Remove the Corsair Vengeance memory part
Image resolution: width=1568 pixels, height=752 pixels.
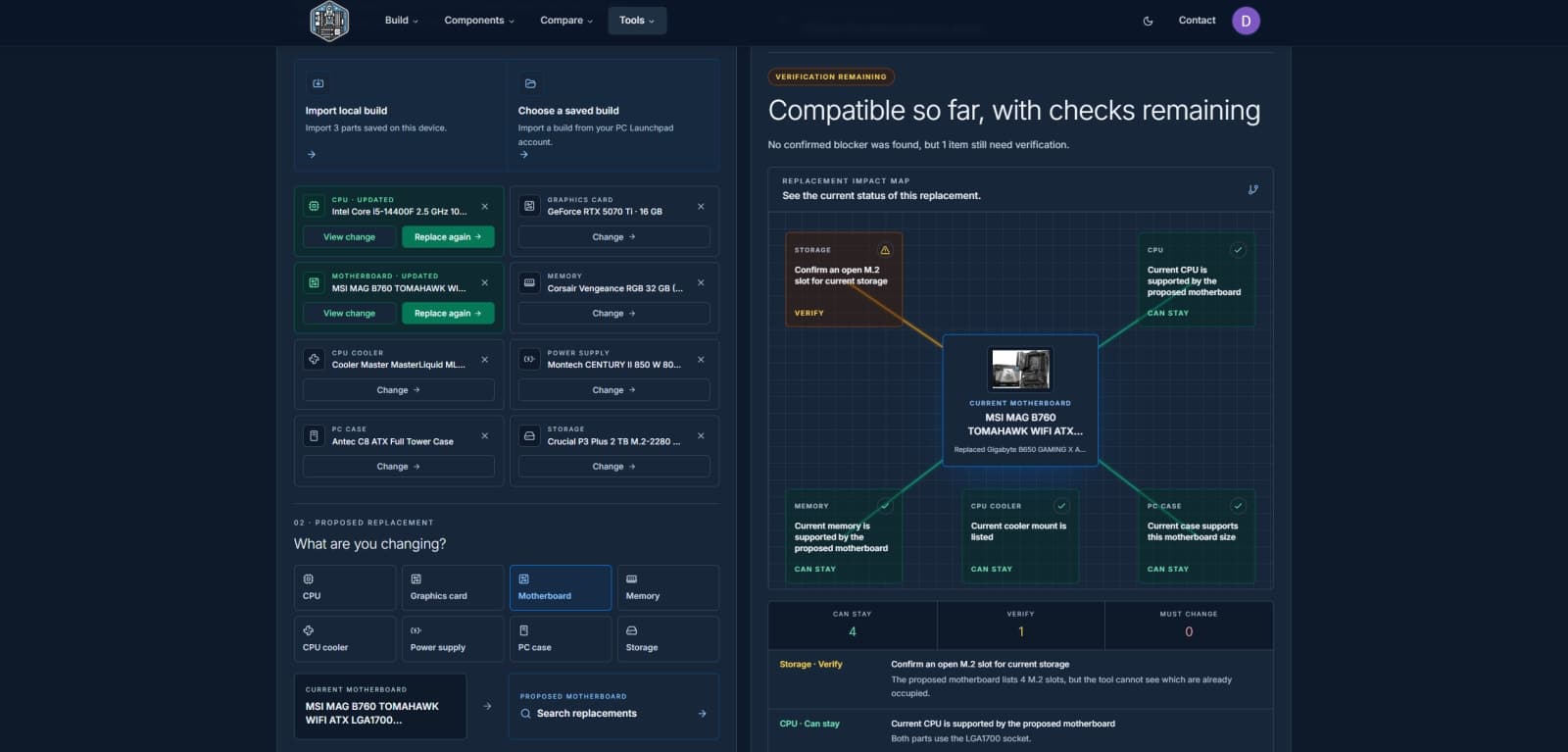(701, 283)
